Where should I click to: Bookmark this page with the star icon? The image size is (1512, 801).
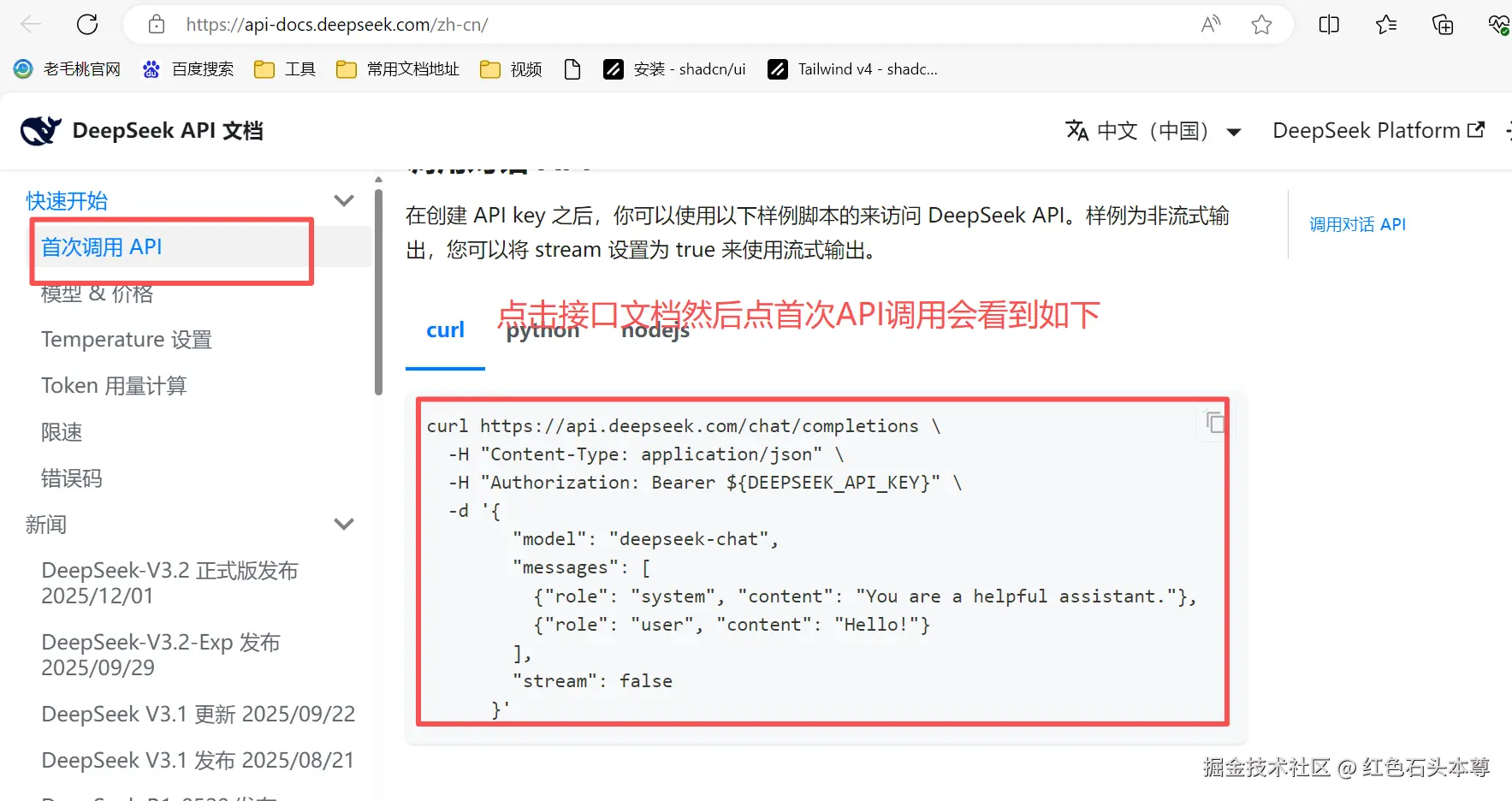point(1261,24)
